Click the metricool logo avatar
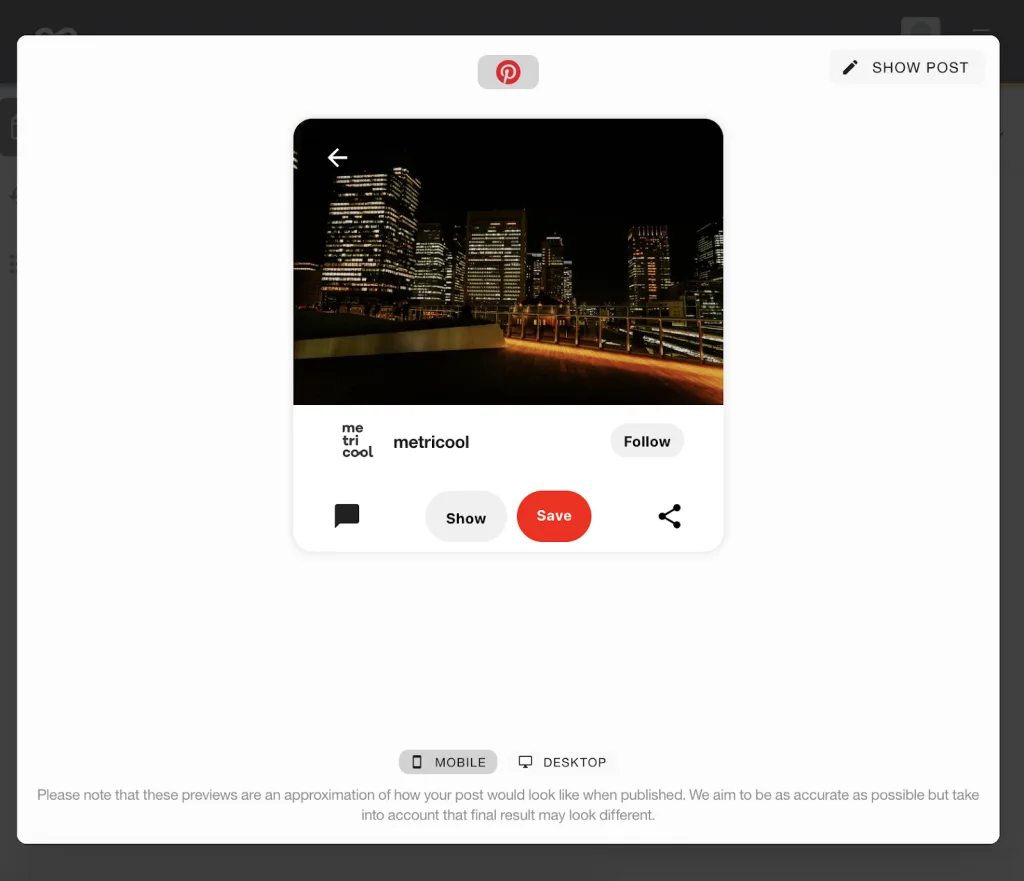Viewport: 1024px width, 881px height. click(x=357, y=441)
